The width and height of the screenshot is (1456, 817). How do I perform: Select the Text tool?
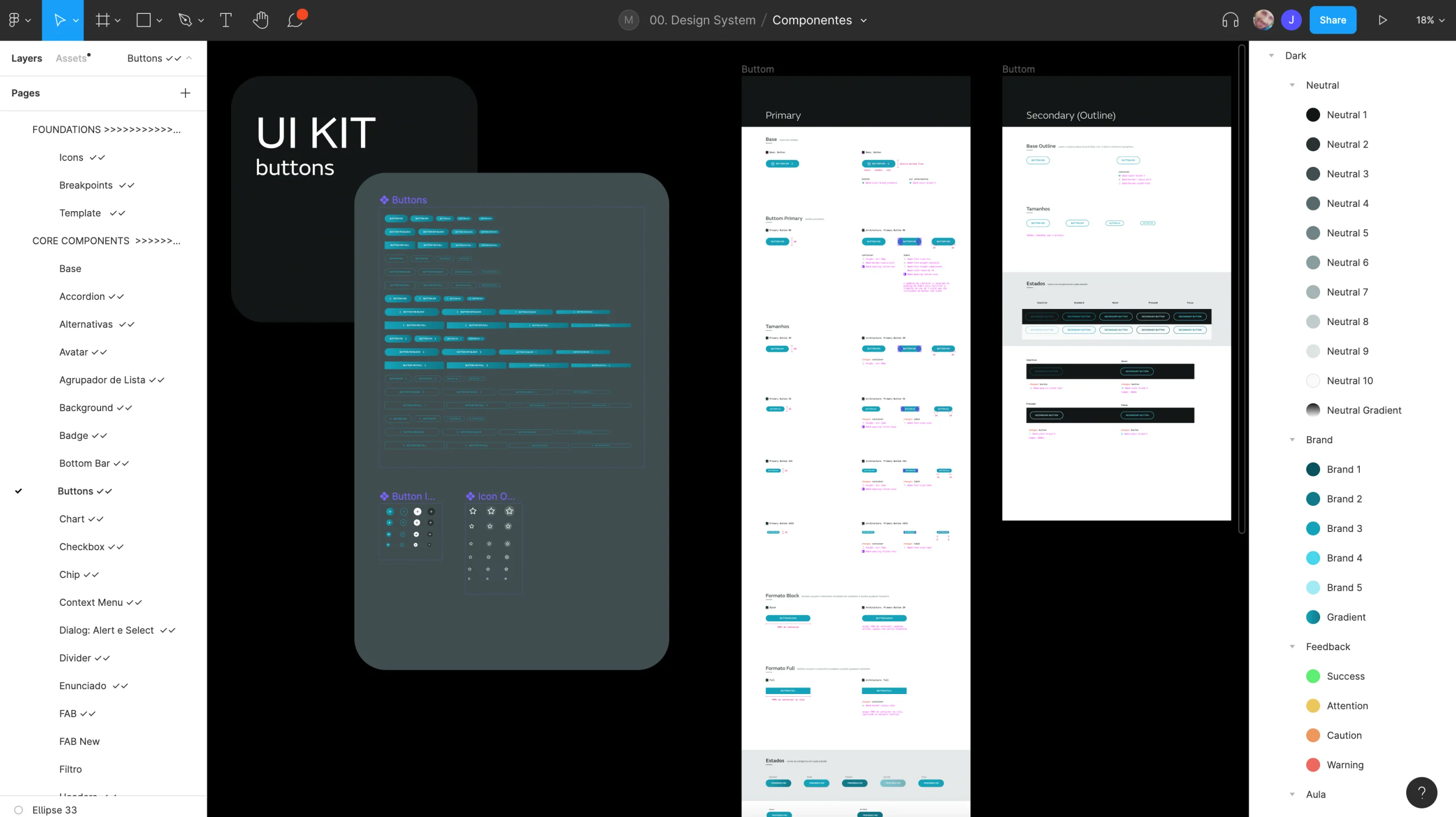(226, 20)
